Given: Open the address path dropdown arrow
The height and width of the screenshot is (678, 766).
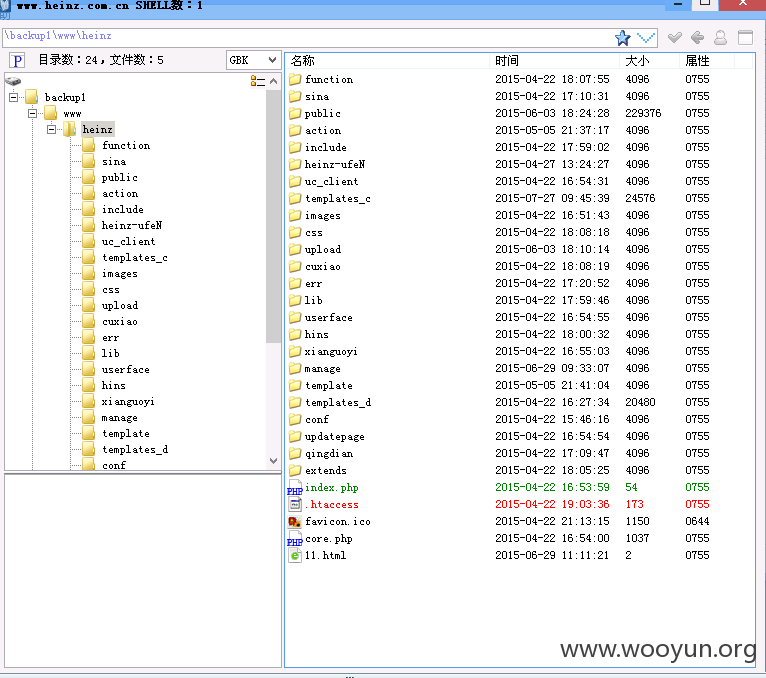Looking at the screenshot, I should click(646, 38).
